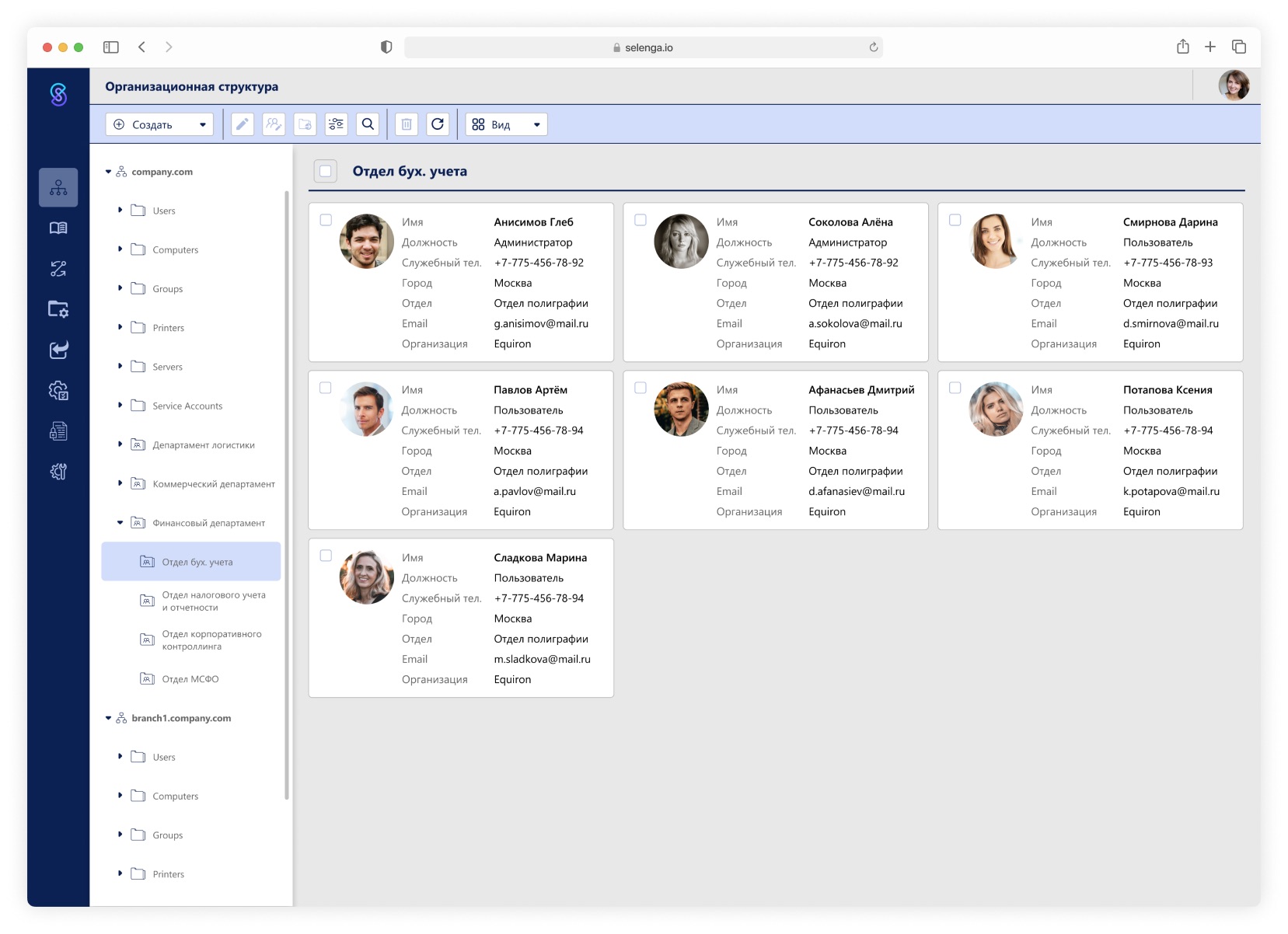Click Афанасьев Дмитрий's profile photo

[x=681, y=409]
